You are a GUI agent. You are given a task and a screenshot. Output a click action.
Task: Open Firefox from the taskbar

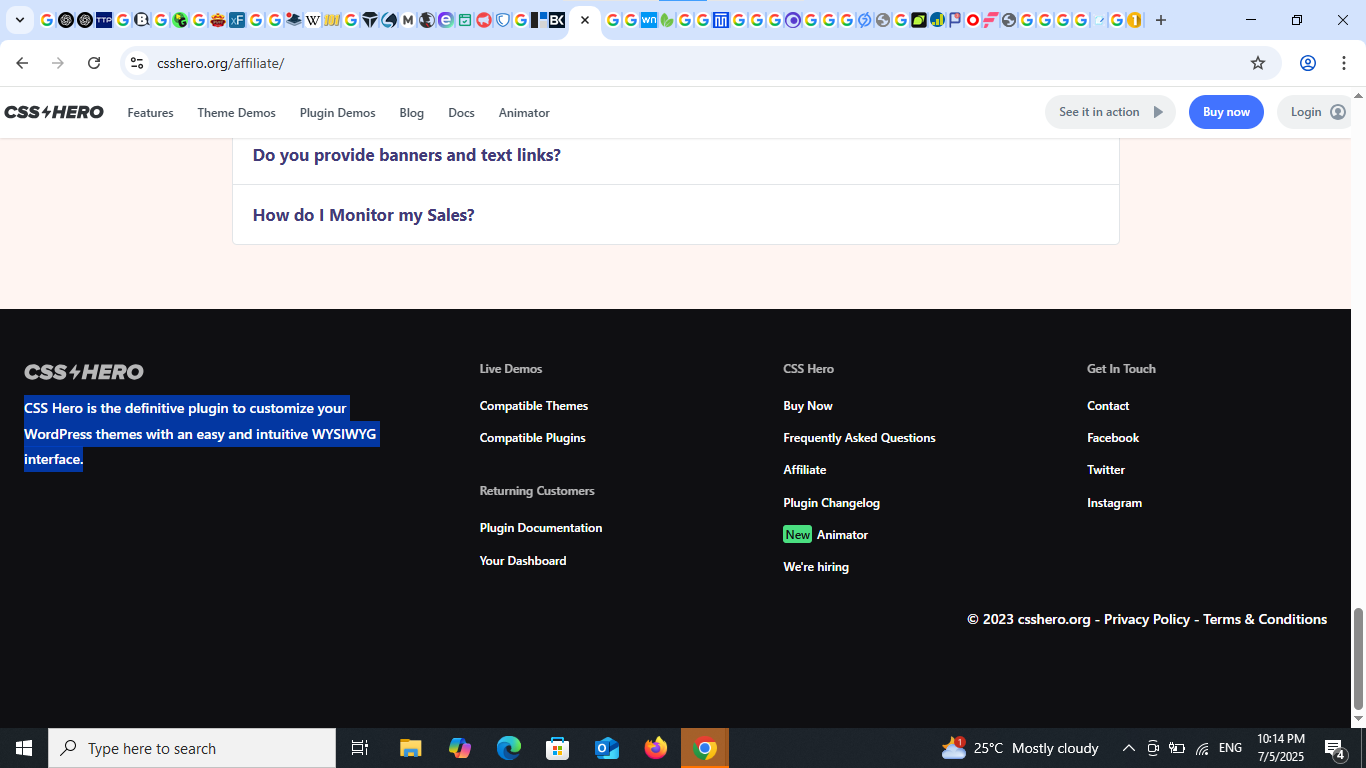click(x=656, y=748)
